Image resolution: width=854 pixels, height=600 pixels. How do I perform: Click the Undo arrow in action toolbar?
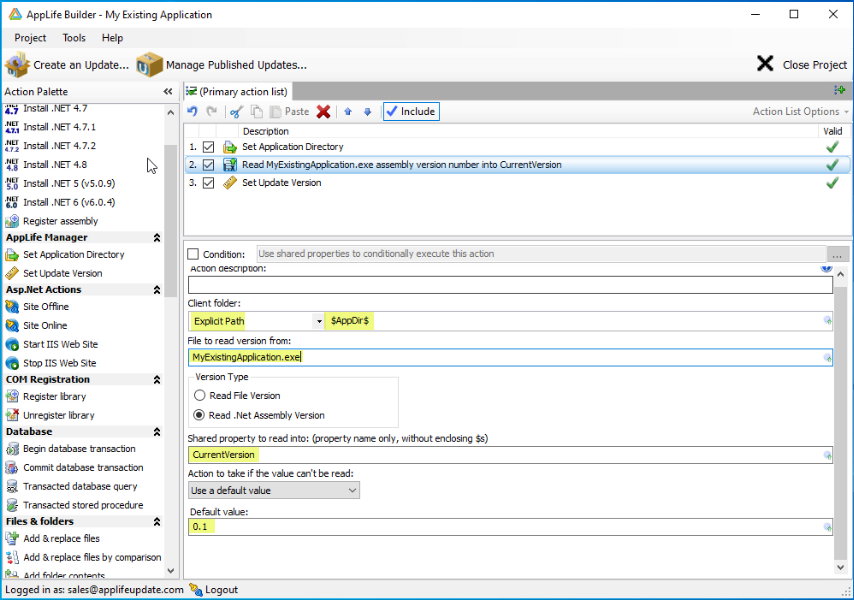192,112
